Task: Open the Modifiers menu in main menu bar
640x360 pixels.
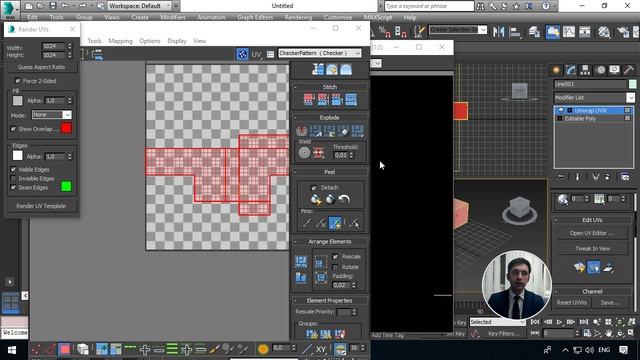Action: pos(173,17)
